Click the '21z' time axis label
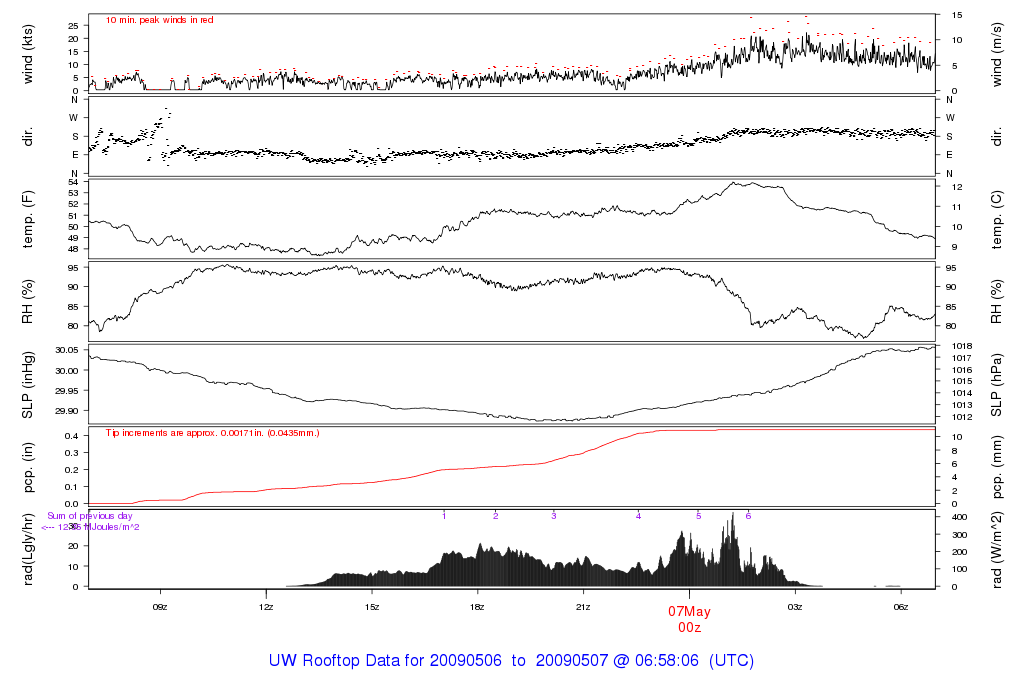Image resolution: width=1024 pixels, height=700 pixels. coord(583,607)
